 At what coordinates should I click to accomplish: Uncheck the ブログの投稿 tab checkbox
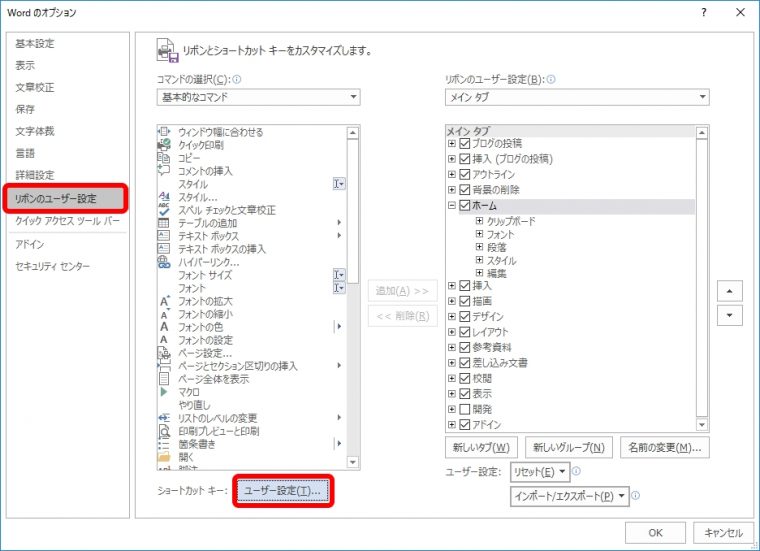point(464,143)
